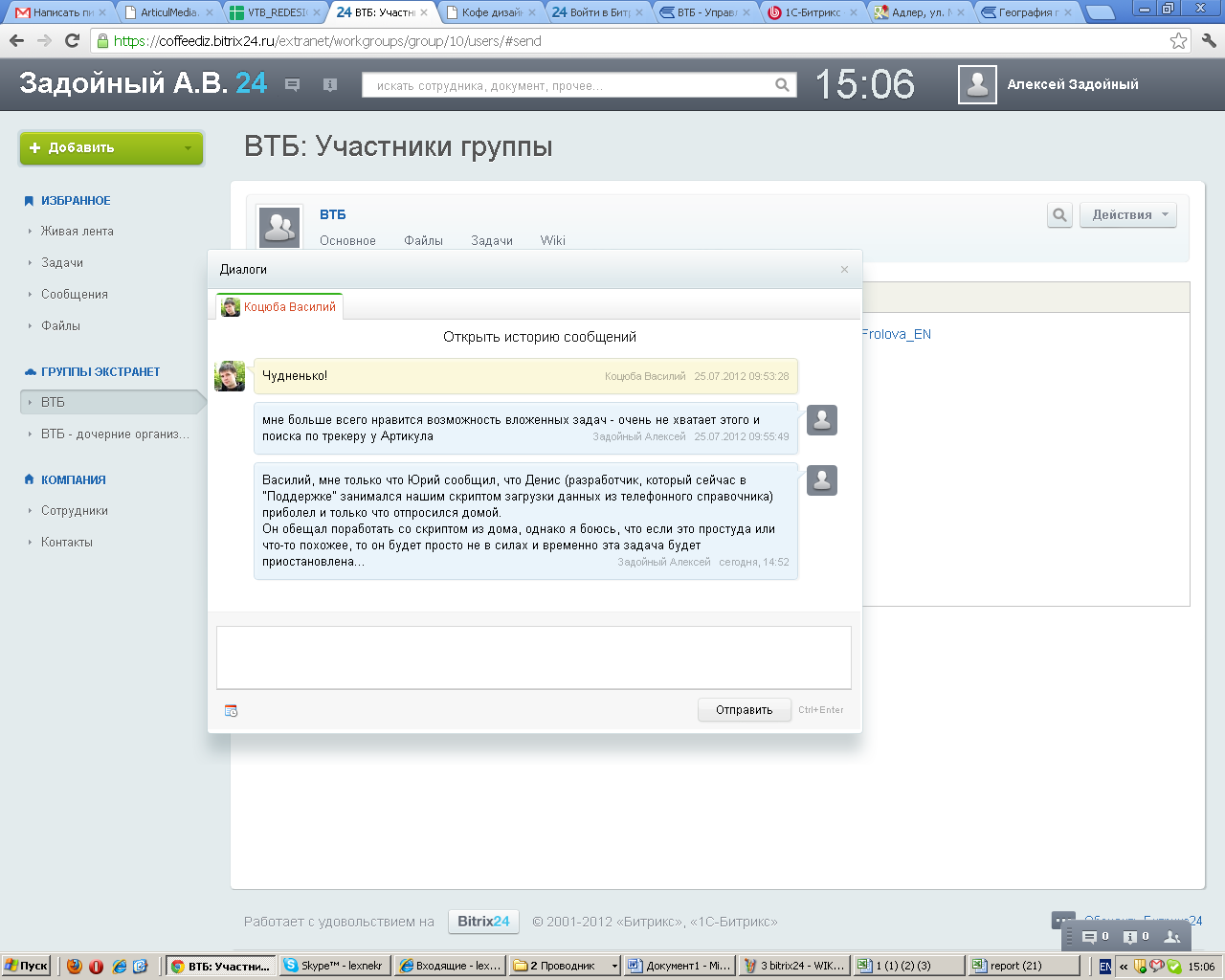Open the Файлы group tab
Image resolution: width=1225 pixels, height=980 pixels.
(x=423, y=241)
